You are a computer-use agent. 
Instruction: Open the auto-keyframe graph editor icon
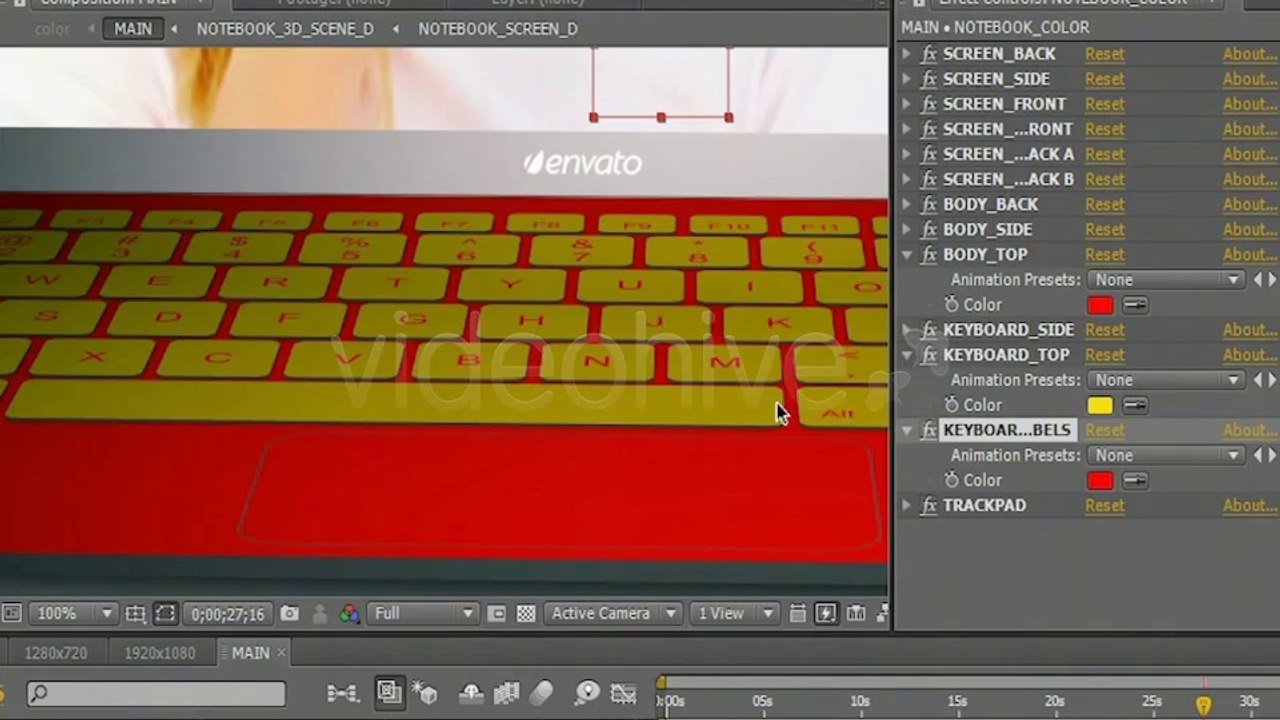click(623, 692)
